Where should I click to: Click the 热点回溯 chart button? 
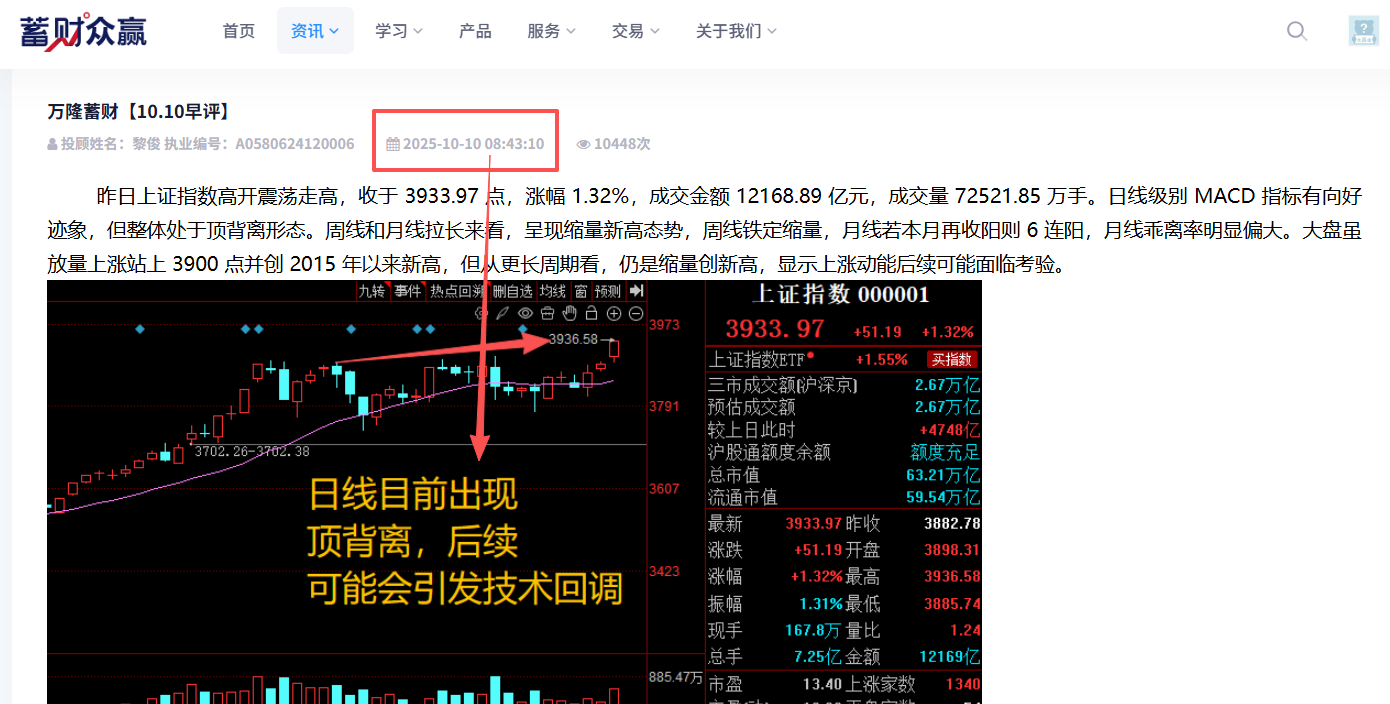point(457,291)
